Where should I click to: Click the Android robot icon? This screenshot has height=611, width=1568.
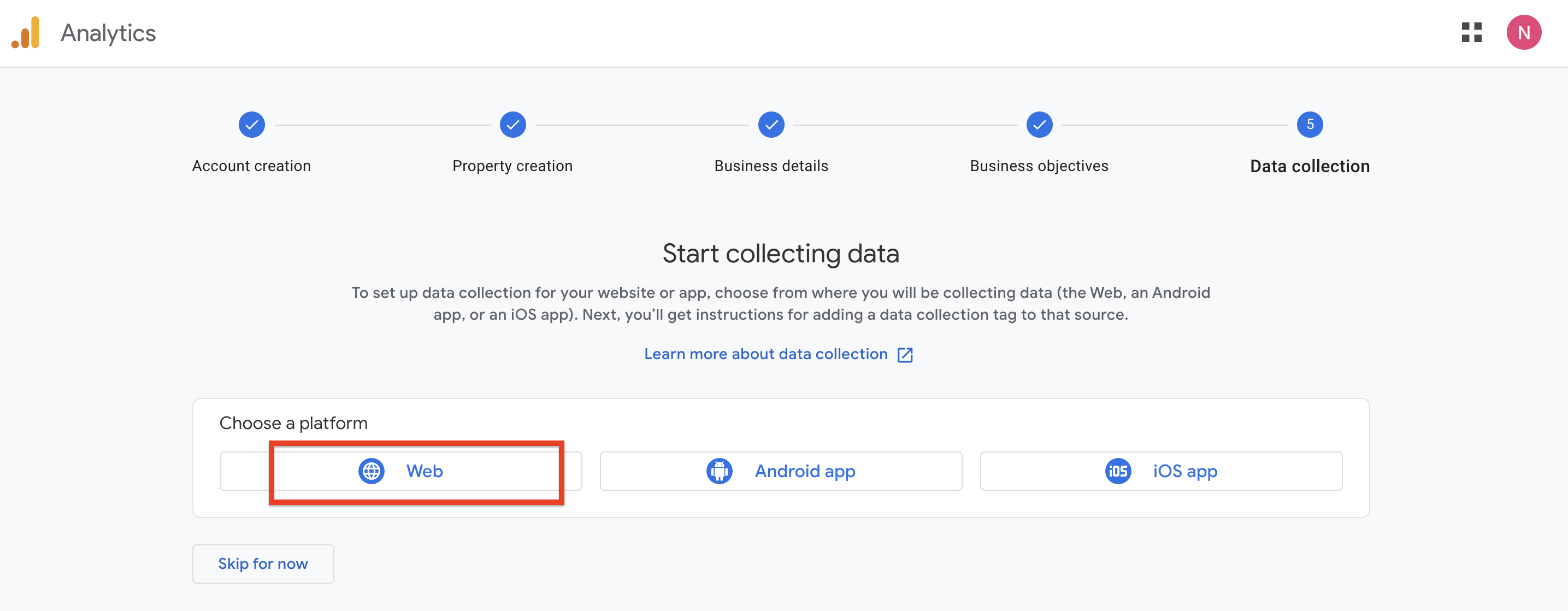(x=719, y=471)
